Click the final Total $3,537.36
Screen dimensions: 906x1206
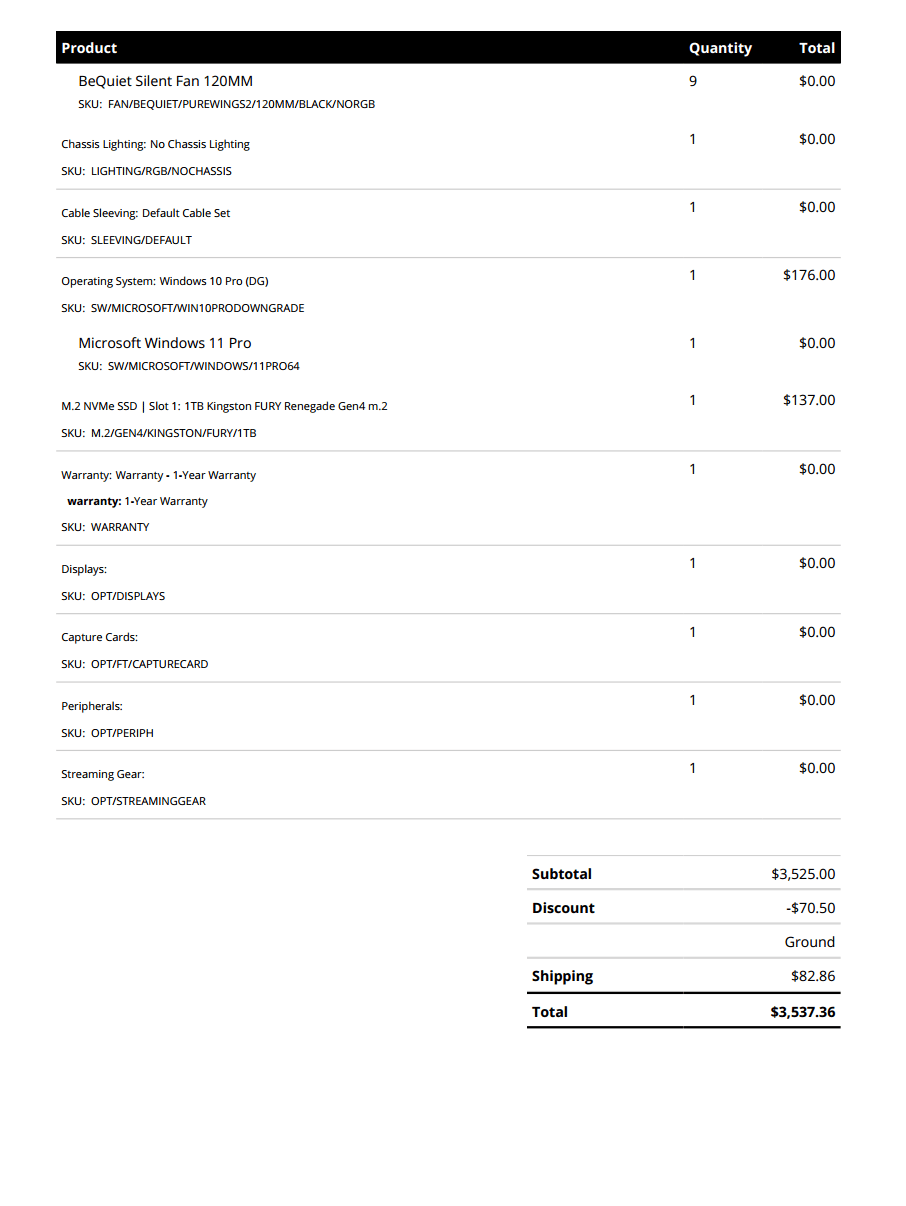click(803, 1012)
